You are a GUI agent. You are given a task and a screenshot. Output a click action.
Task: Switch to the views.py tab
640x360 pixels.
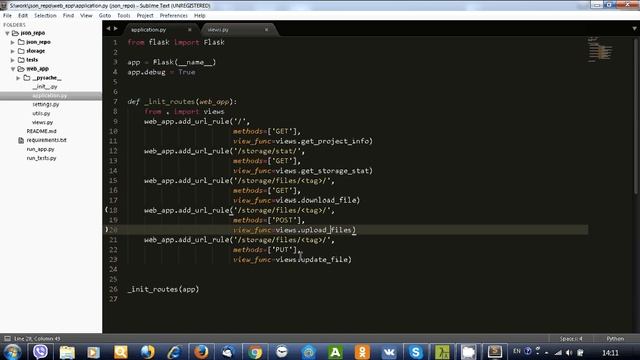pos(218,30)
